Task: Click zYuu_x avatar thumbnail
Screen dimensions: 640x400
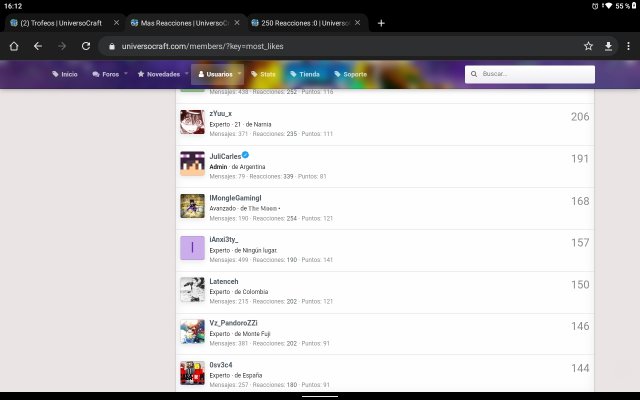Action: (192, 123)
